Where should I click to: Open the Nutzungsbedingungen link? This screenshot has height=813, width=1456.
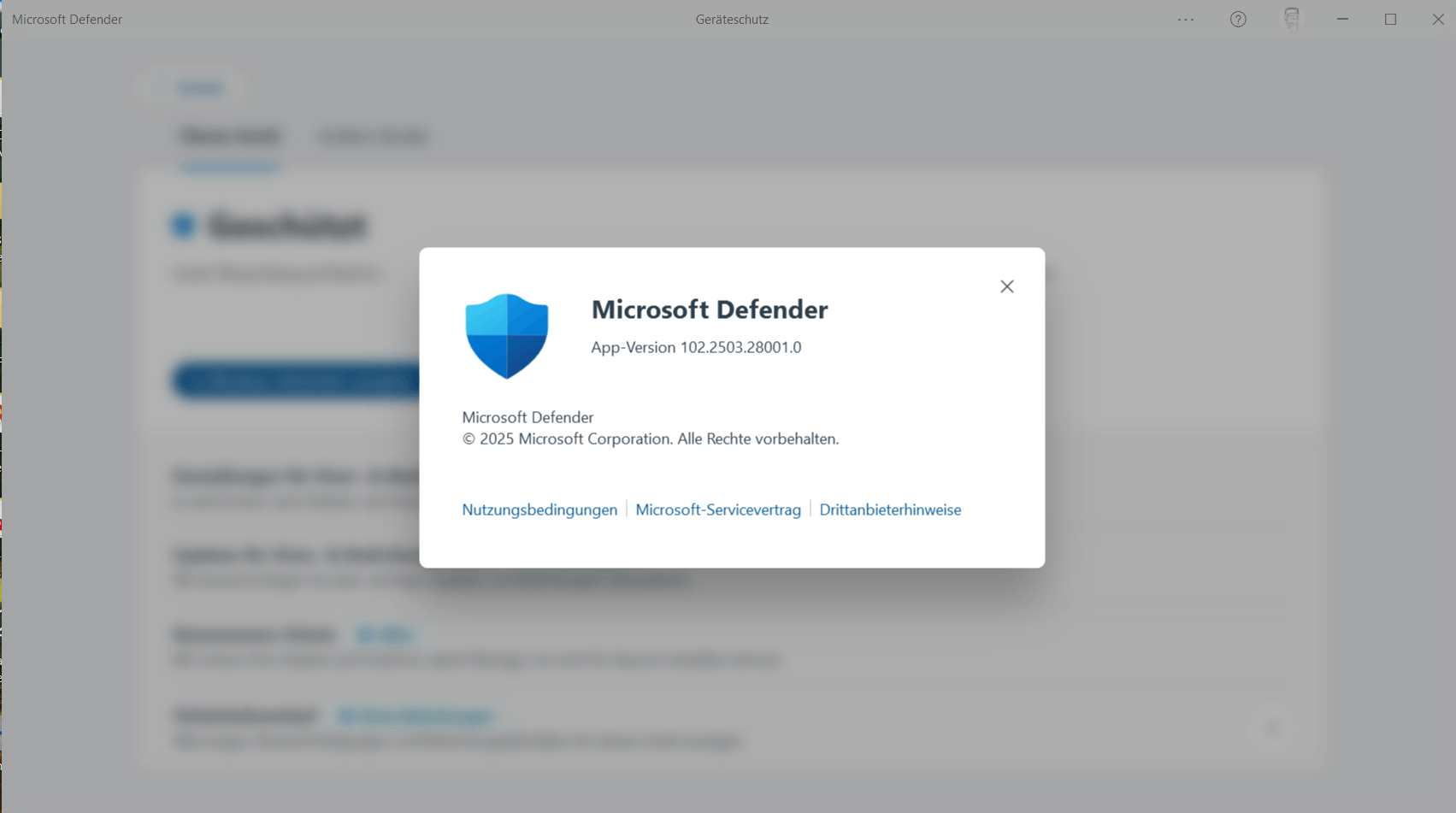pos(539,510)
